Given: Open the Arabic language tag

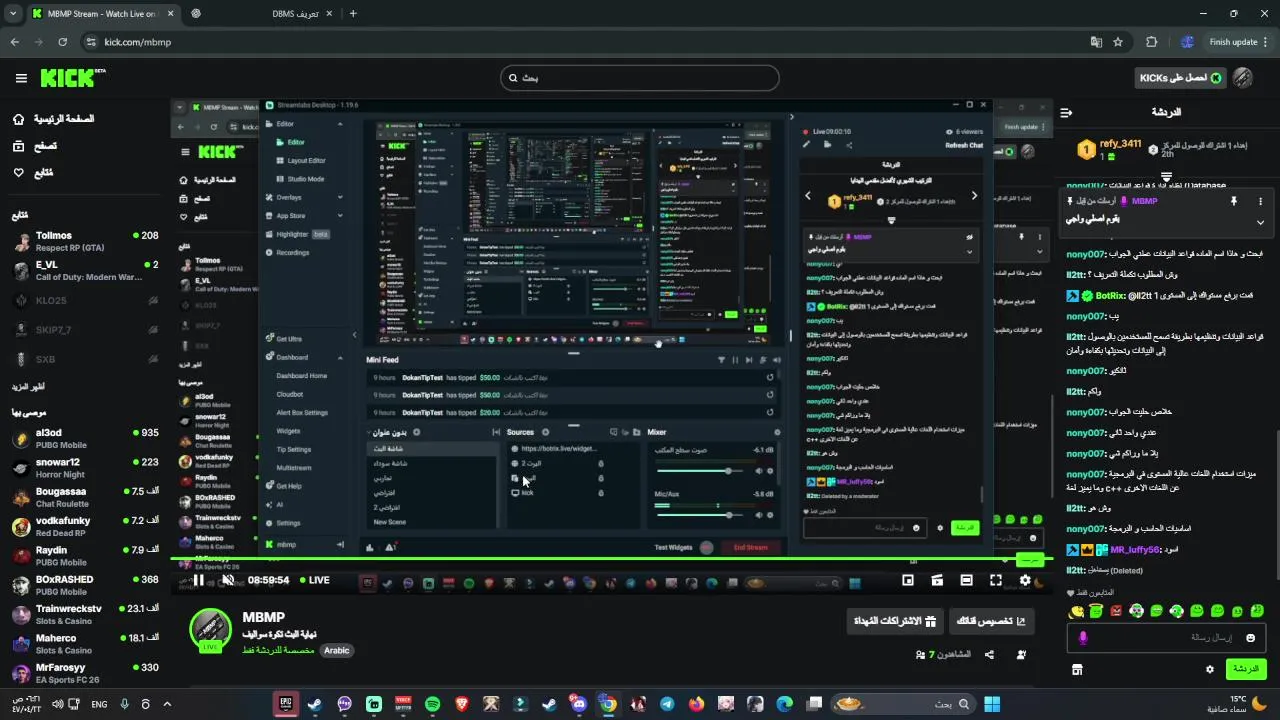Looking at the screenshot, I should [337, 650].
